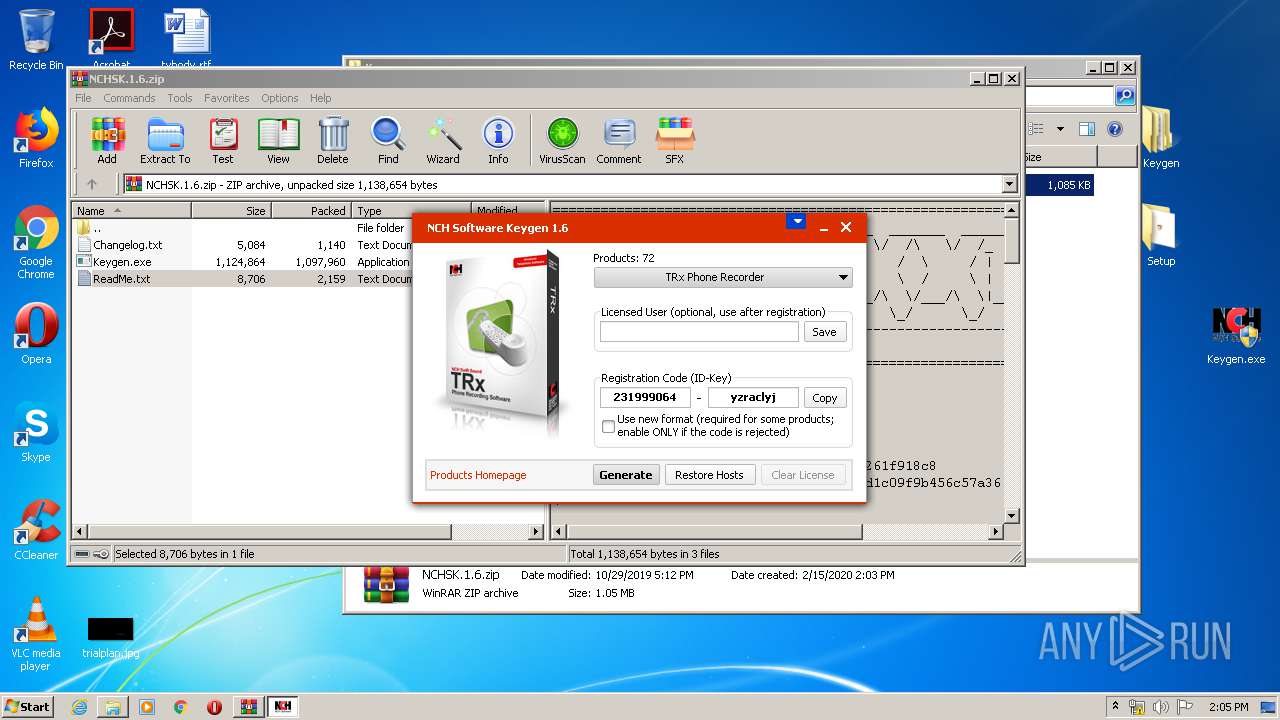
Task: Click the Extract To toolbar icon
Action: pyautogui.click(x=165, y=140)
